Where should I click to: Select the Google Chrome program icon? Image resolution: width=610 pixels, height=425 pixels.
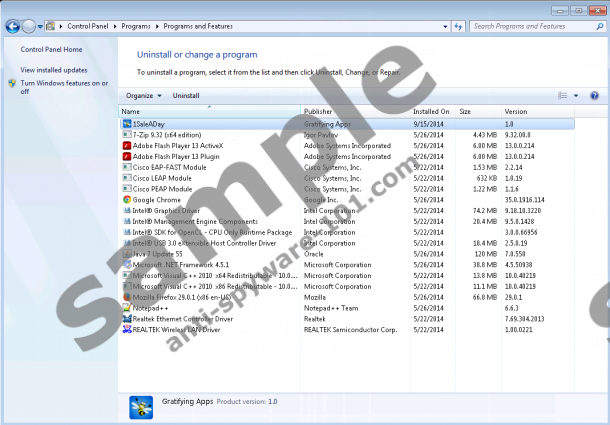(x=126, y=199)
